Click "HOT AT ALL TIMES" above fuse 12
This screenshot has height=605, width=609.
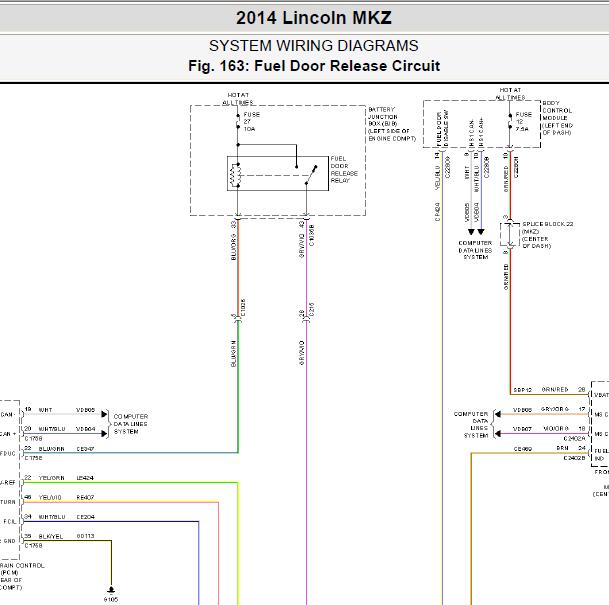point(510,94)
